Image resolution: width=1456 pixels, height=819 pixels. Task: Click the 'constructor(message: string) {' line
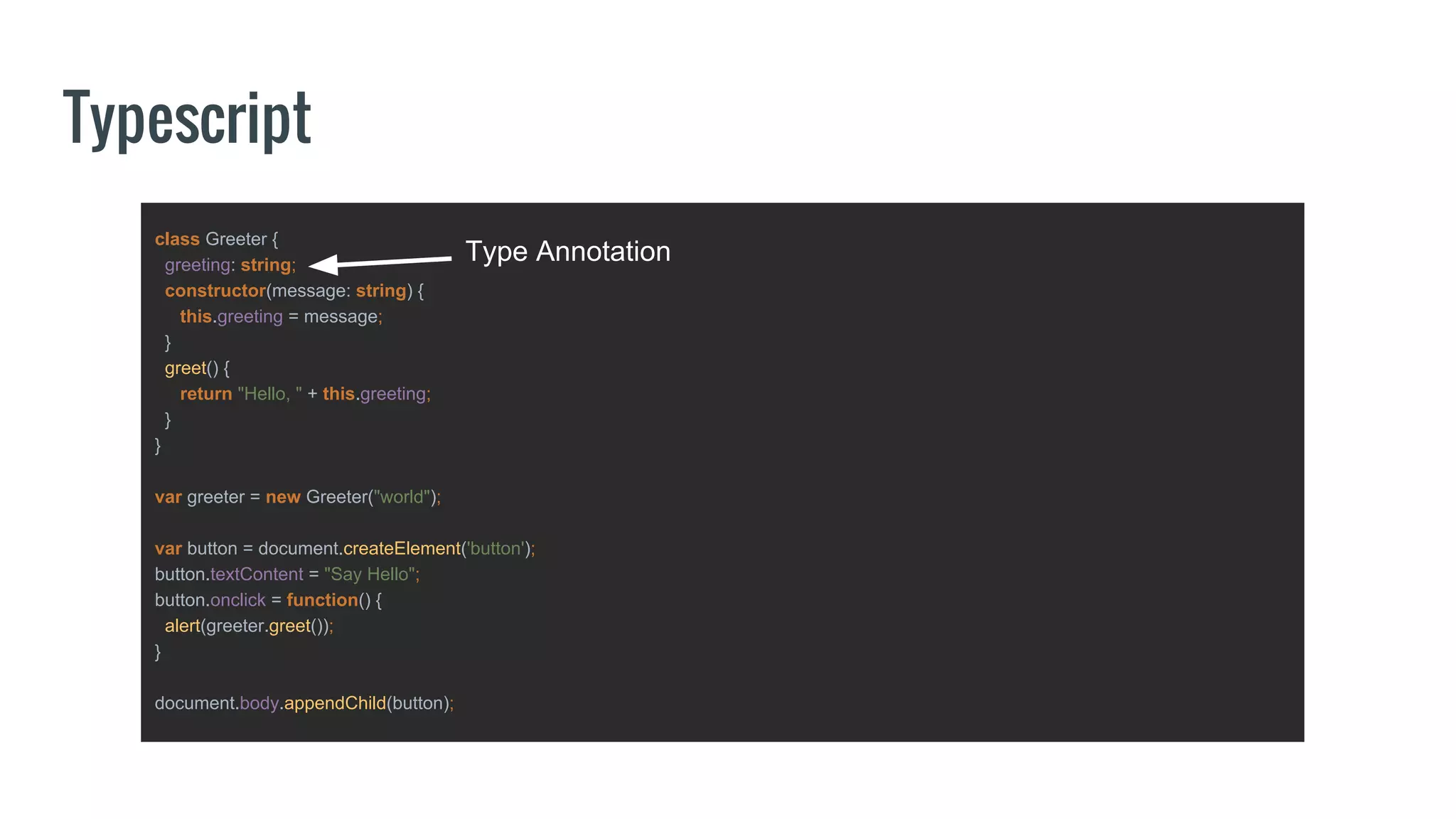(x=294, y=291)
